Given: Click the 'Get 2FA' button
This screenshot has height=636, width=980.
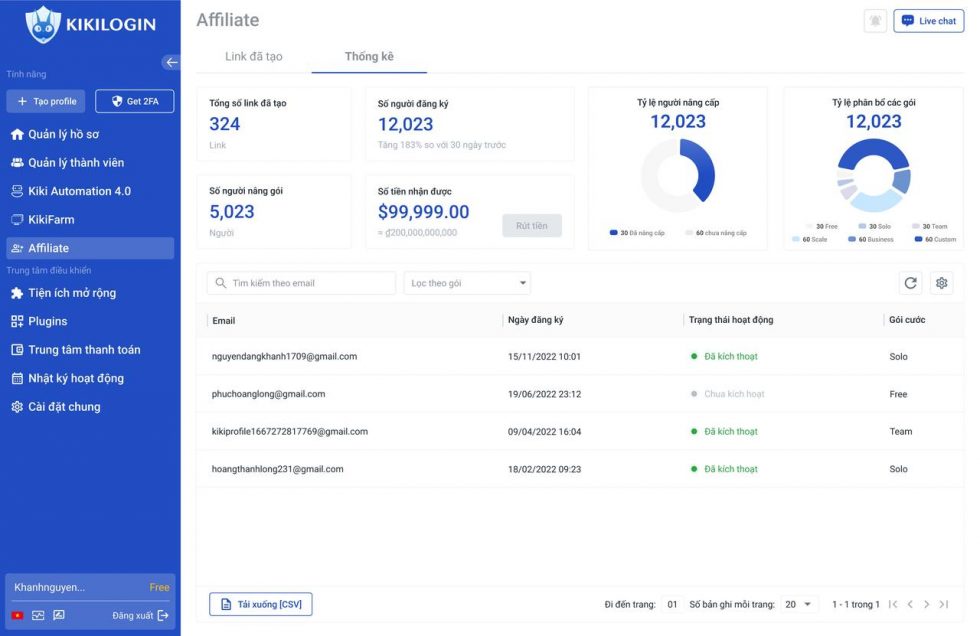Looking at the screenshot, I should [134, 101].
